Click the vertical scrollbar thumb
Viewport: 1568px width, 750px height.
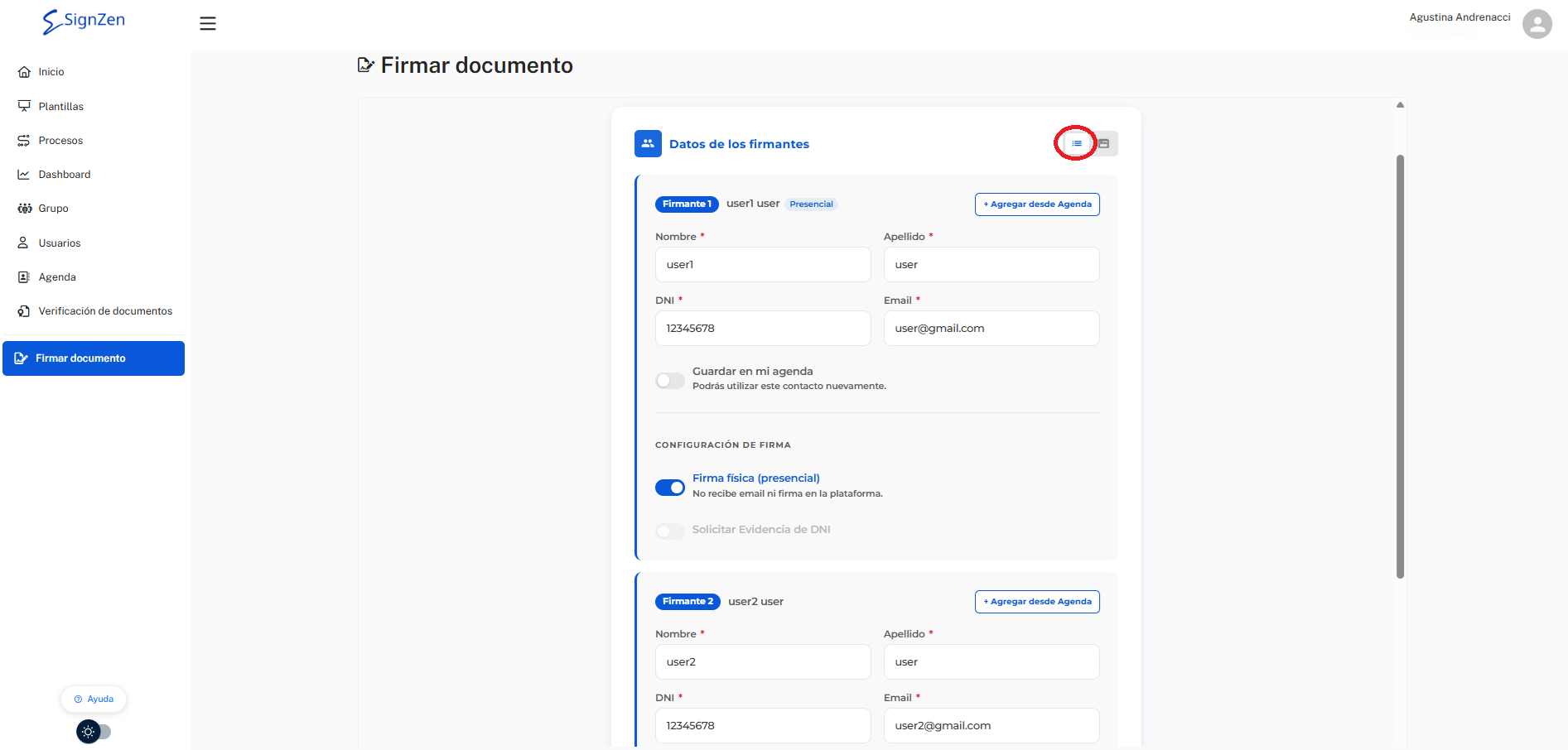point(1400,366)
